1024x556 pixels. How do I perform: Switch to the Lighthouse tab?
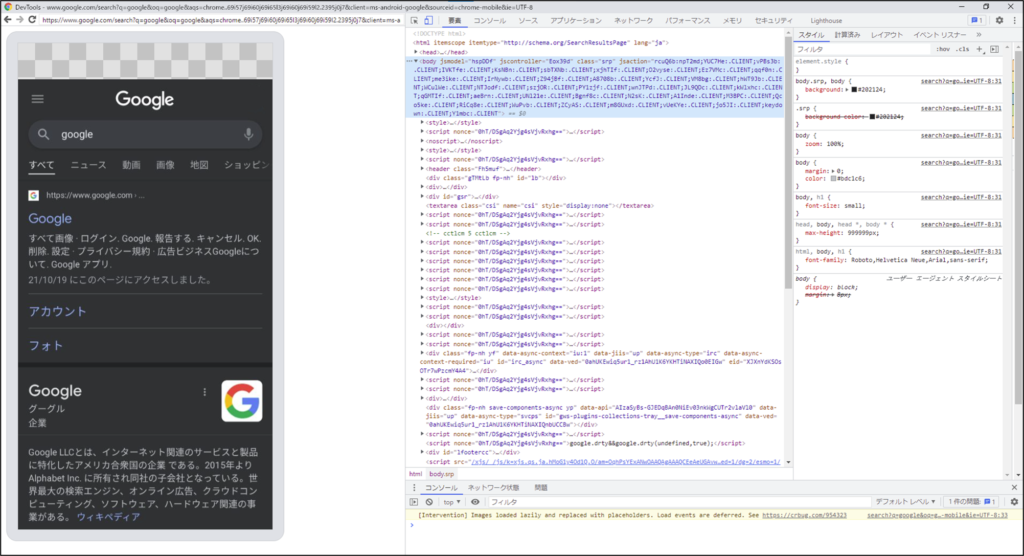(x=826, y=20)
